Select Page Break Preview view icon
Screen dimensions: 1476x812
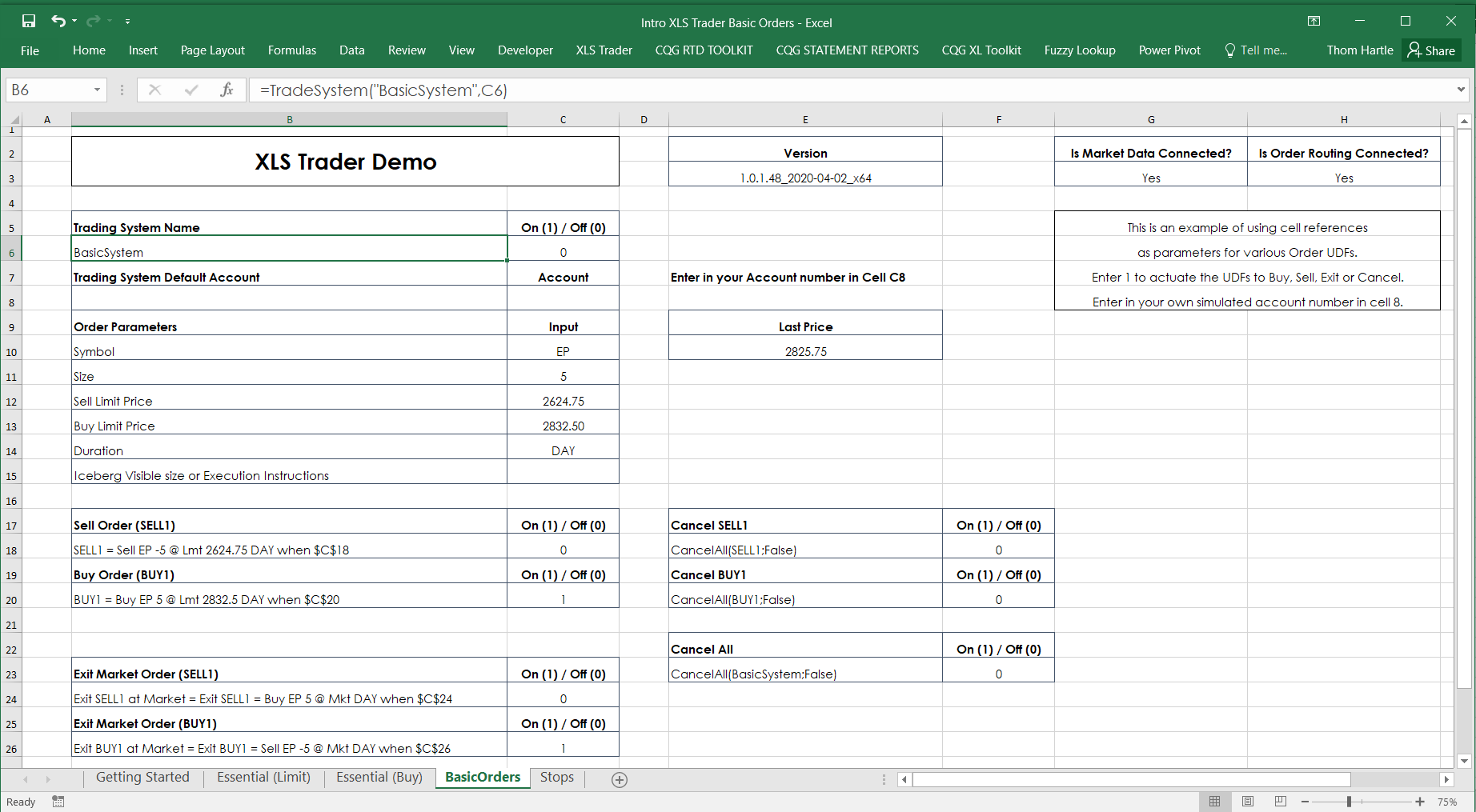tap(1280, 802)
